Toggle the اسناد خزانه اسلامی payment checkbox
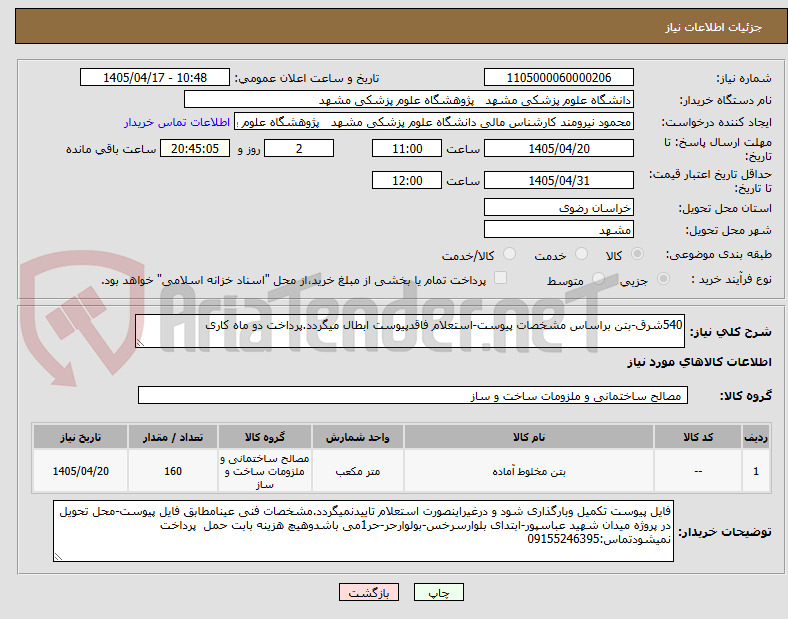Screen dimensions: 788x619 coord(501,278)
